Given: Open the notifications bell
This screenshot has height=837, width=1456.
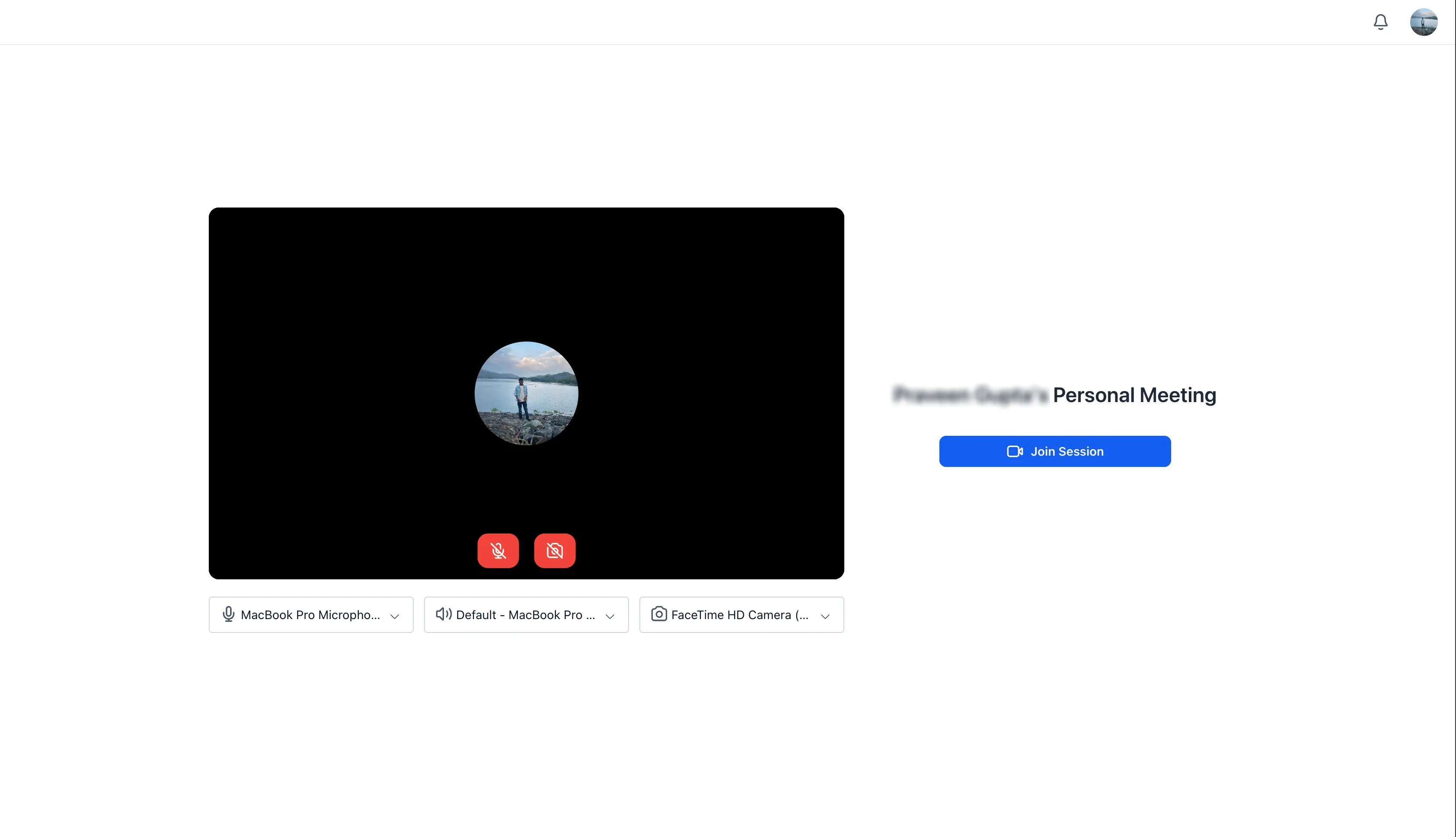Looking at the screenshot, I should tap(1380, 22).
